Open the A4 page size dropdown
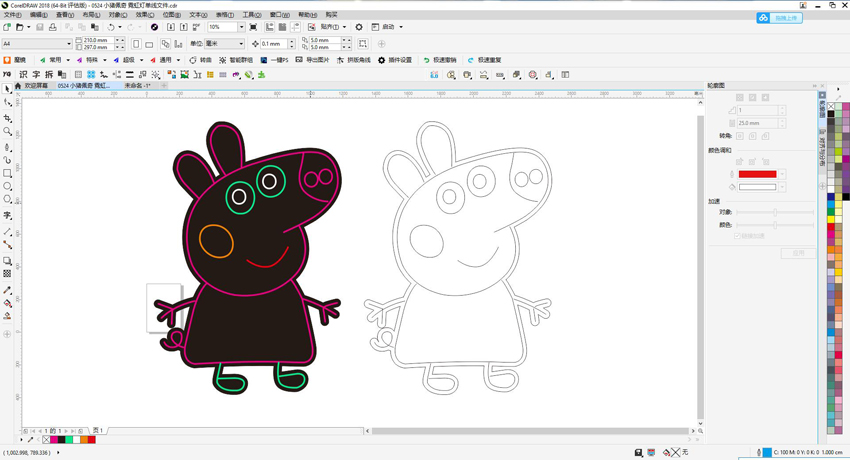 coord(69,44)
